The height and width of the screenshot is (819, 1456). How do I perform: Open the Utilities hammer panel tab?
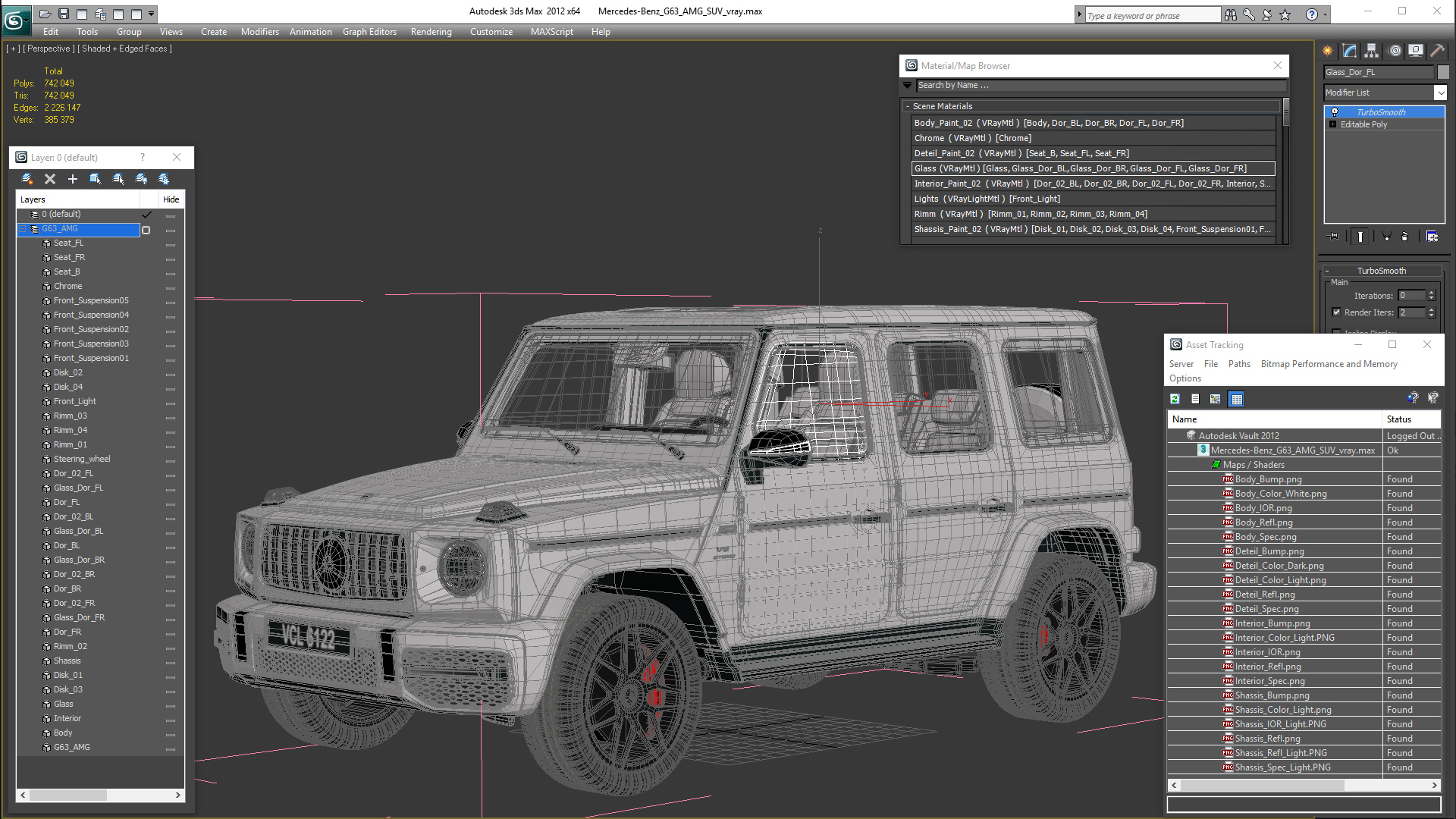pos(1436,51)
